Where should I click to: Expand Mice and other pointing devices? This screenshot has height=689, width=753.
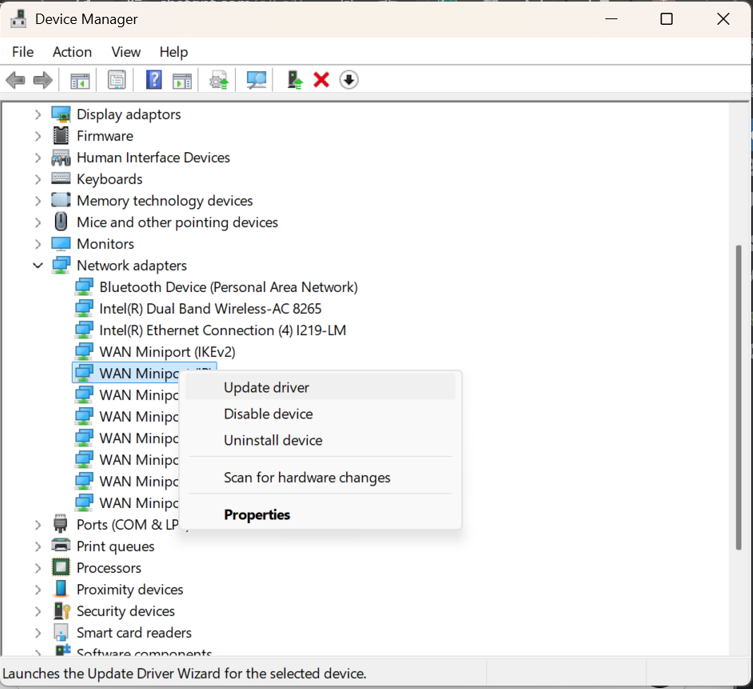tap(38, 223)
